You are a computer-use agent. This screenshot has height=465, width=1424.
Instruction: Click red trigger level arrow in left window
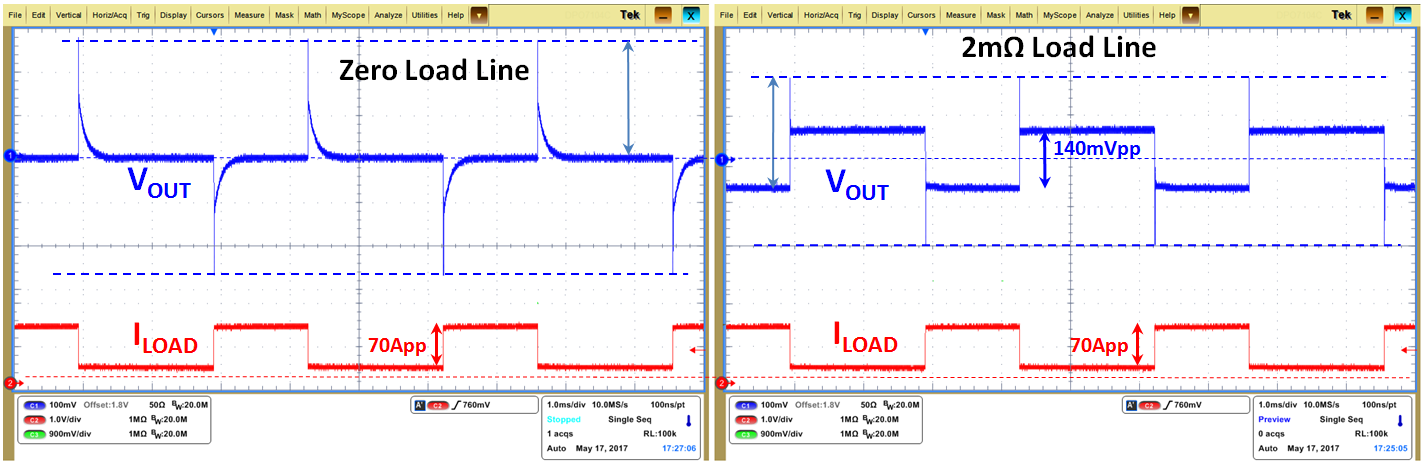click(x=696, y=349)
